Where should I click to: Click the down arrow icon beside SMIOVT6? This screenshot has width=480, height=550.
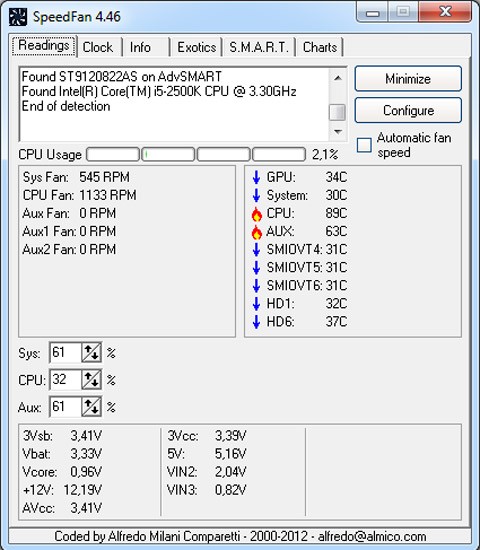[256, 286]
